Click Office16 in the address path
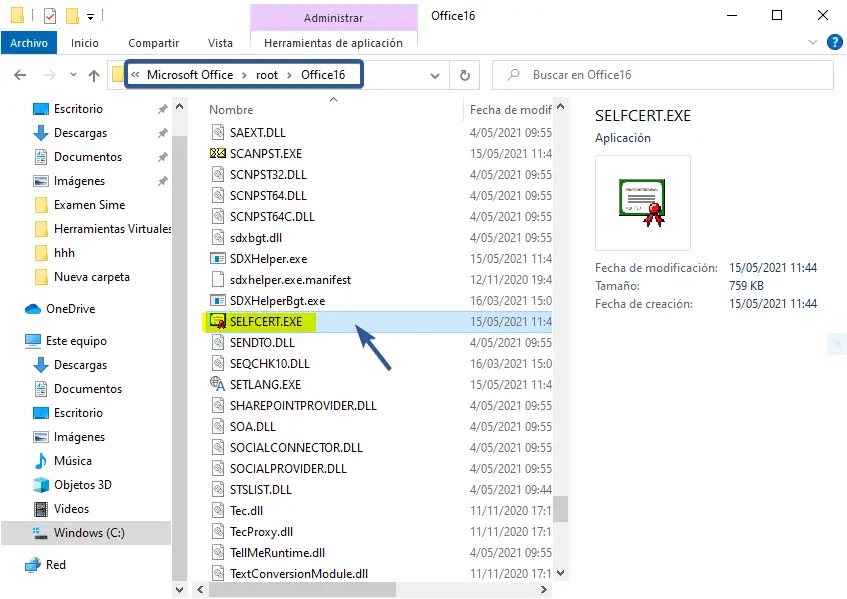The width and height of the screenshot is (847, 599). click(323, 75)
